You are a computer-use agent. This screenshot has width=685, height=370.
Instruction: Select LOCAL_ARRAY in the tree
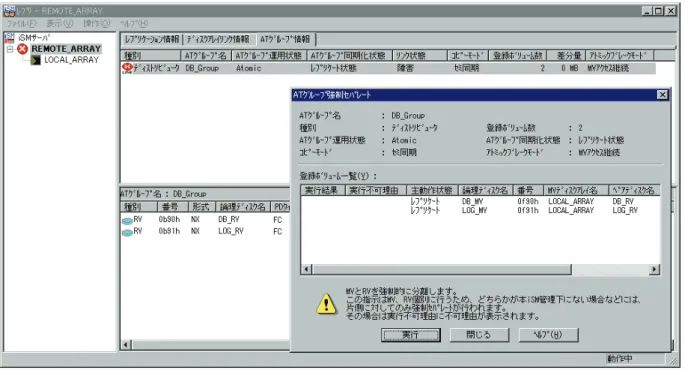(72, 60)
